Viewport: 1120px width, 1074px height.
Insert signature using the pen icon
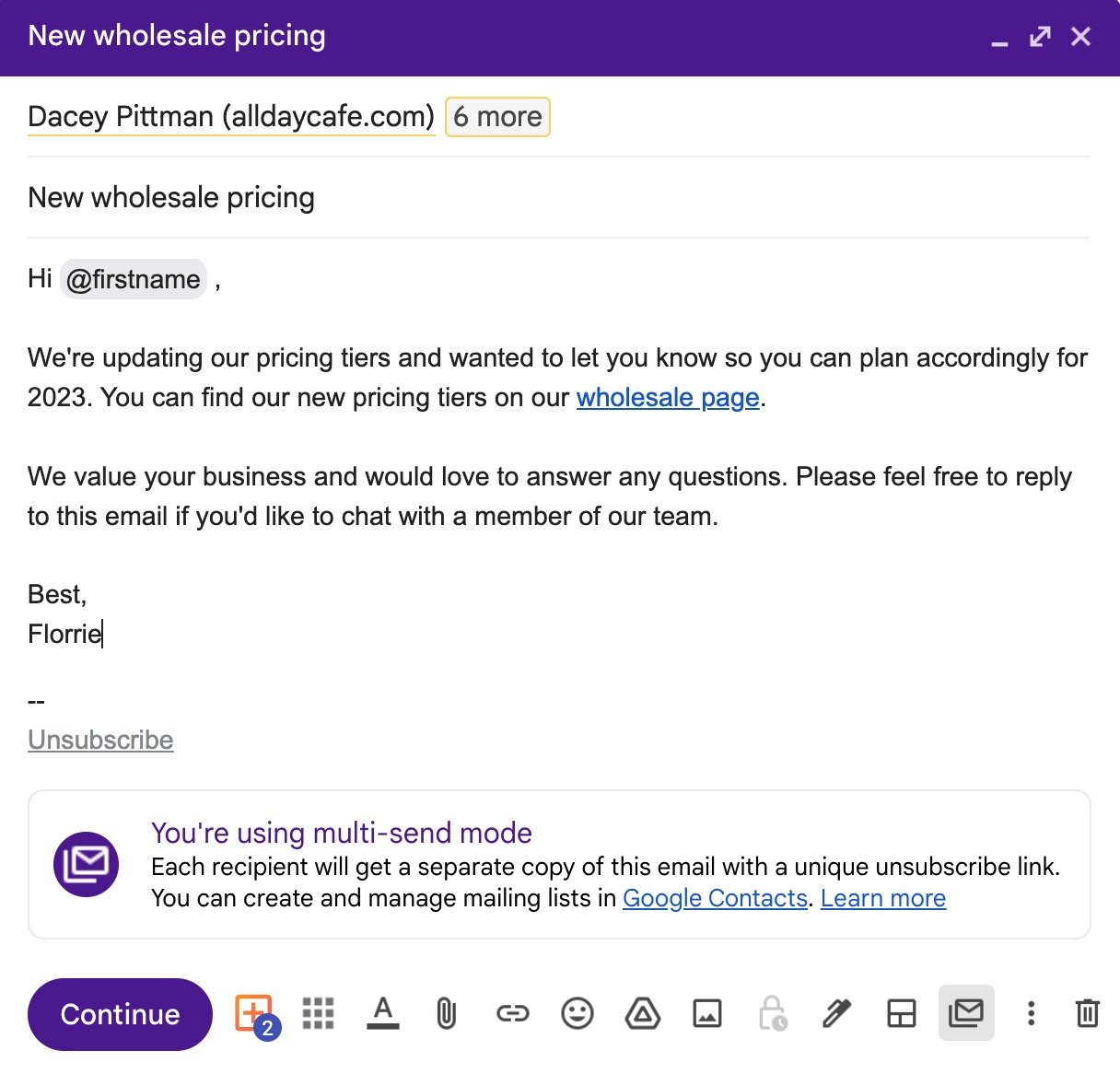(836, 1013)
